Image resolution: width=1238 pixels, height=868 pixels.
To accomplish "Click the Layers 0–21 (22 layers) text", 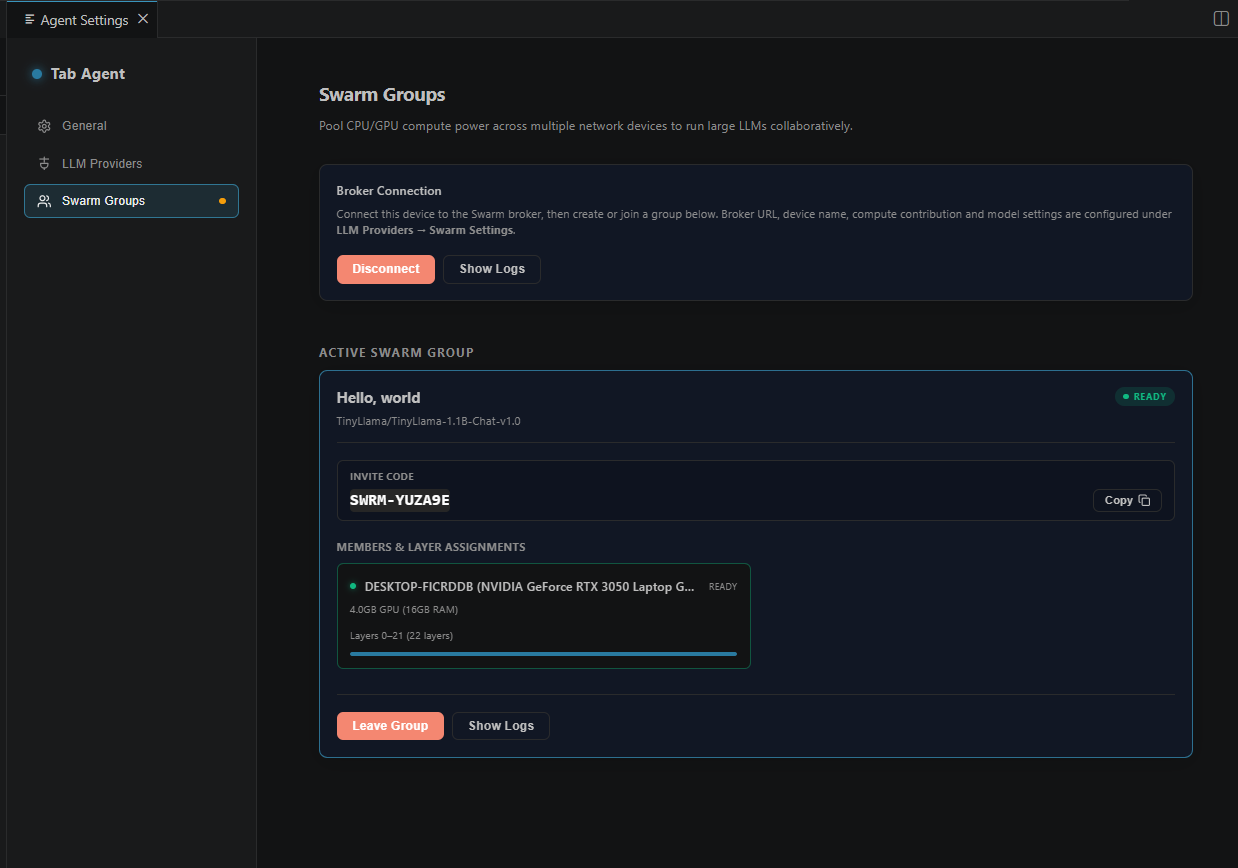I will pyautogui.click(x=402, y=636).
